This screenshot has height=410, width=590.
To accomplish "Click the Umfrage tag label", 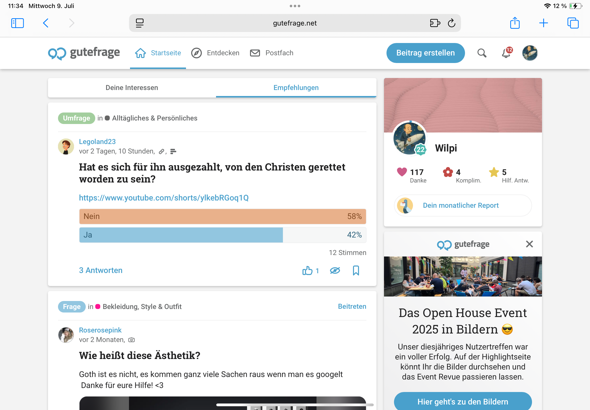I will (76, 118).
